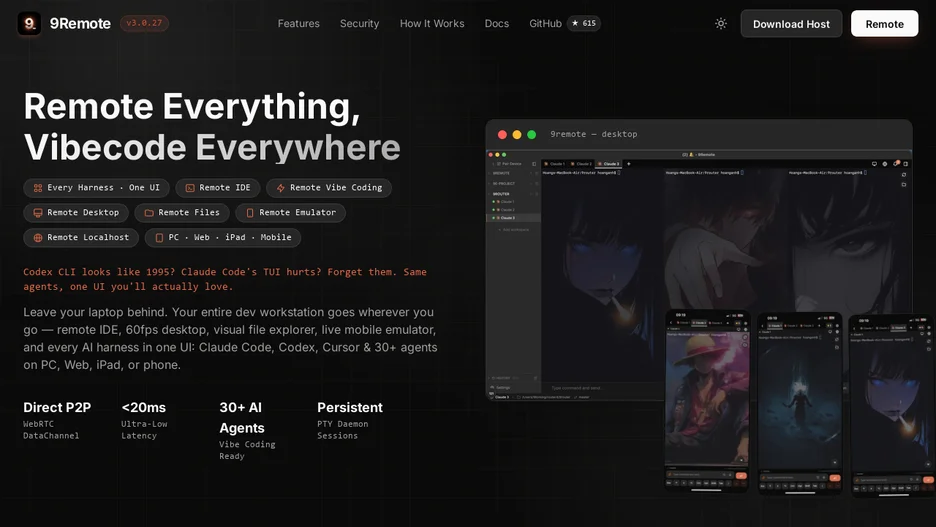
Task: Select the Remote Vibe Coding pill label
Action: tap(336, 187)
